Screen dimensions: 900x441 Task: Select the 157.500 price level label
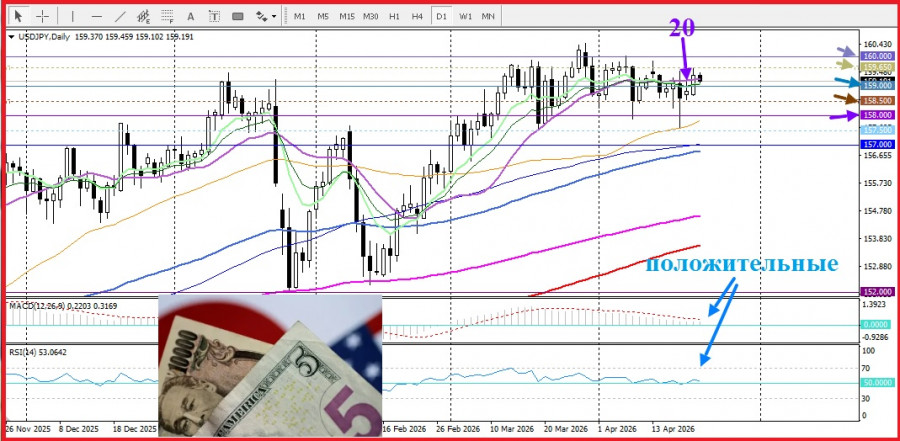click(878, 130)
